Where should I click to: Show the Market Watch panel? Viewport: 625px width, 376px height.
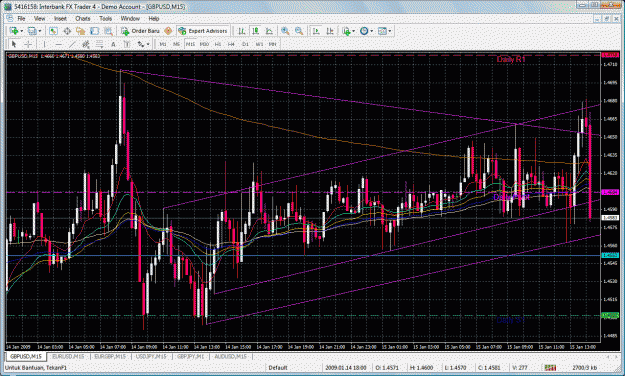coord(53,31)
